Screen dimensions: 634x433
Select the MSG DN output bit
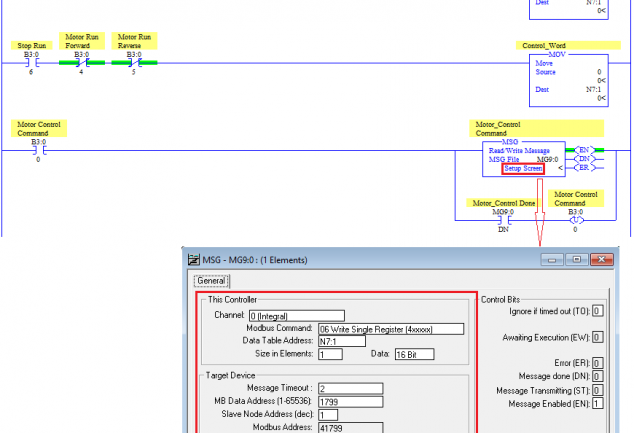584,159
